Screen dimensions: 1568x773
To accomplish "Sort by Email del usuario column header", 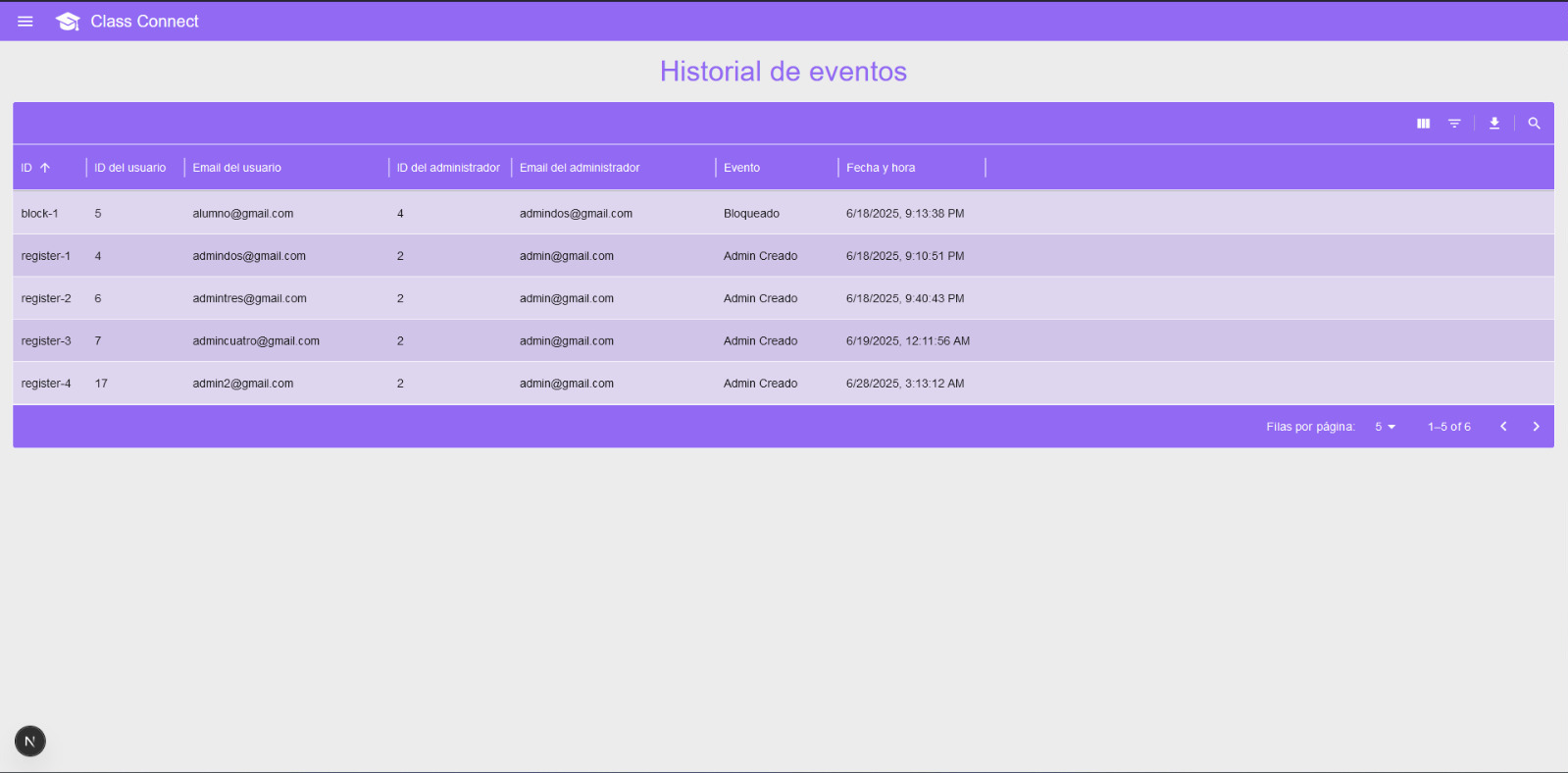I will point(236,168).
